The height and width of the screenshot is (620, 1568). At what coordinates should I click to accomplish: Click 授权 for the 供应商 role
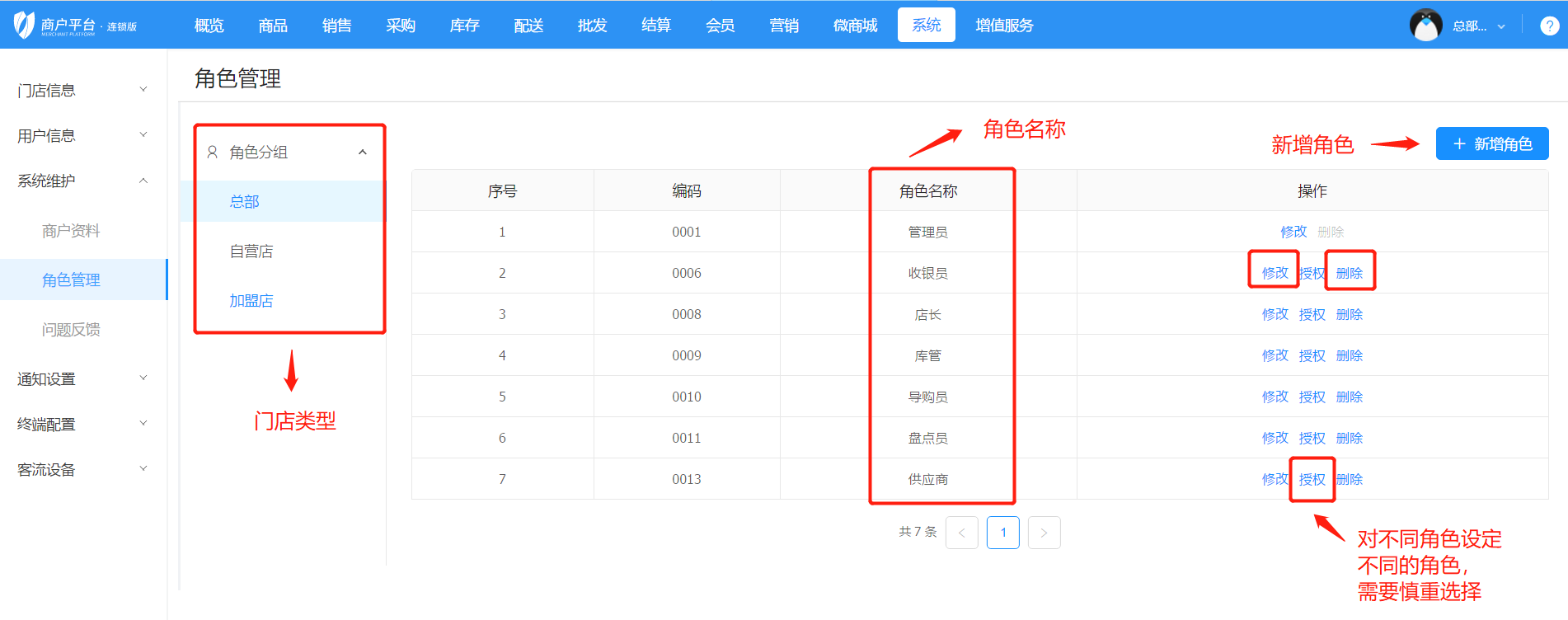click(x=1312, y=479)
